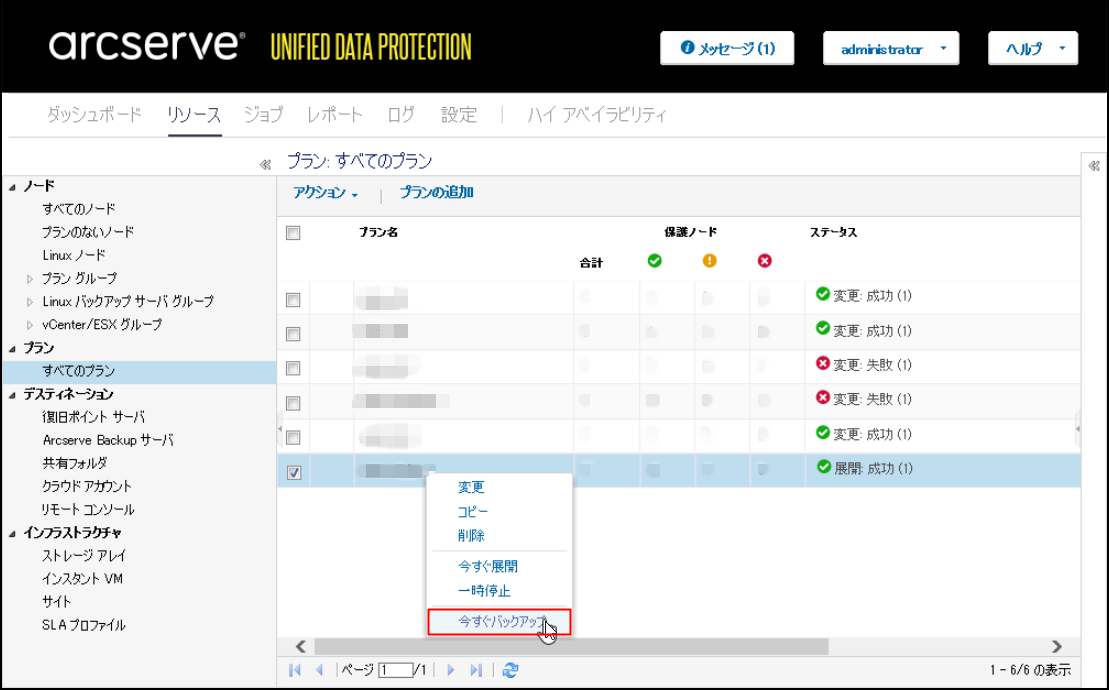Open the メッセージ (1) notifications button
Screen dimensions: 1109x690
pos(727,49)
